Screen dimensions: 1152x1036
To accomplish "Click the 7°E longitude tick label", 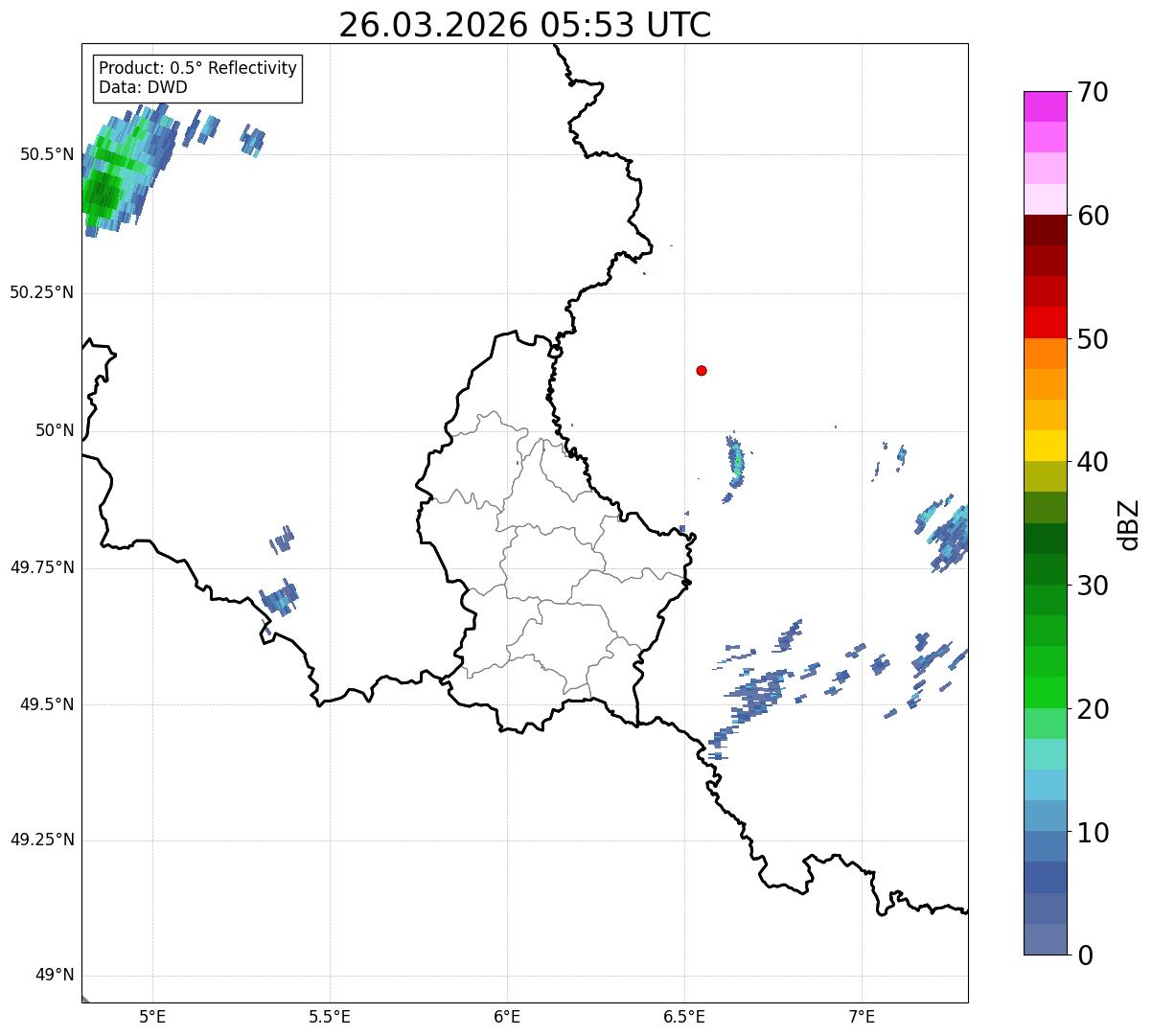I will (x=863, y=1017).
